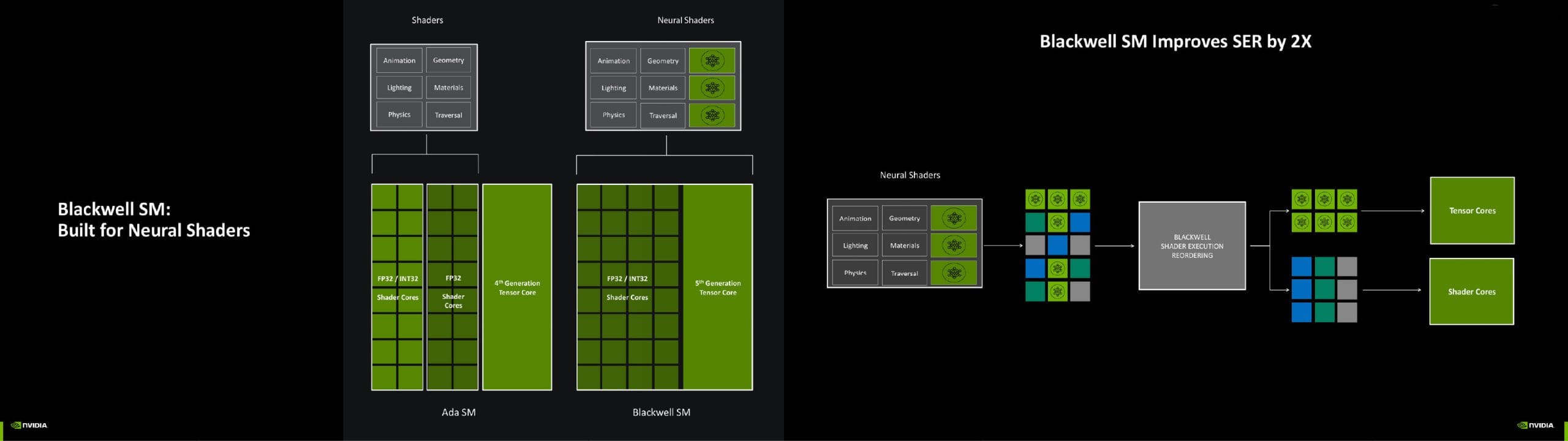This screenshot has width=1568, height=441.
Task: Click the 4th Generation Tensor Core block
Action: (x=517, y=287)
